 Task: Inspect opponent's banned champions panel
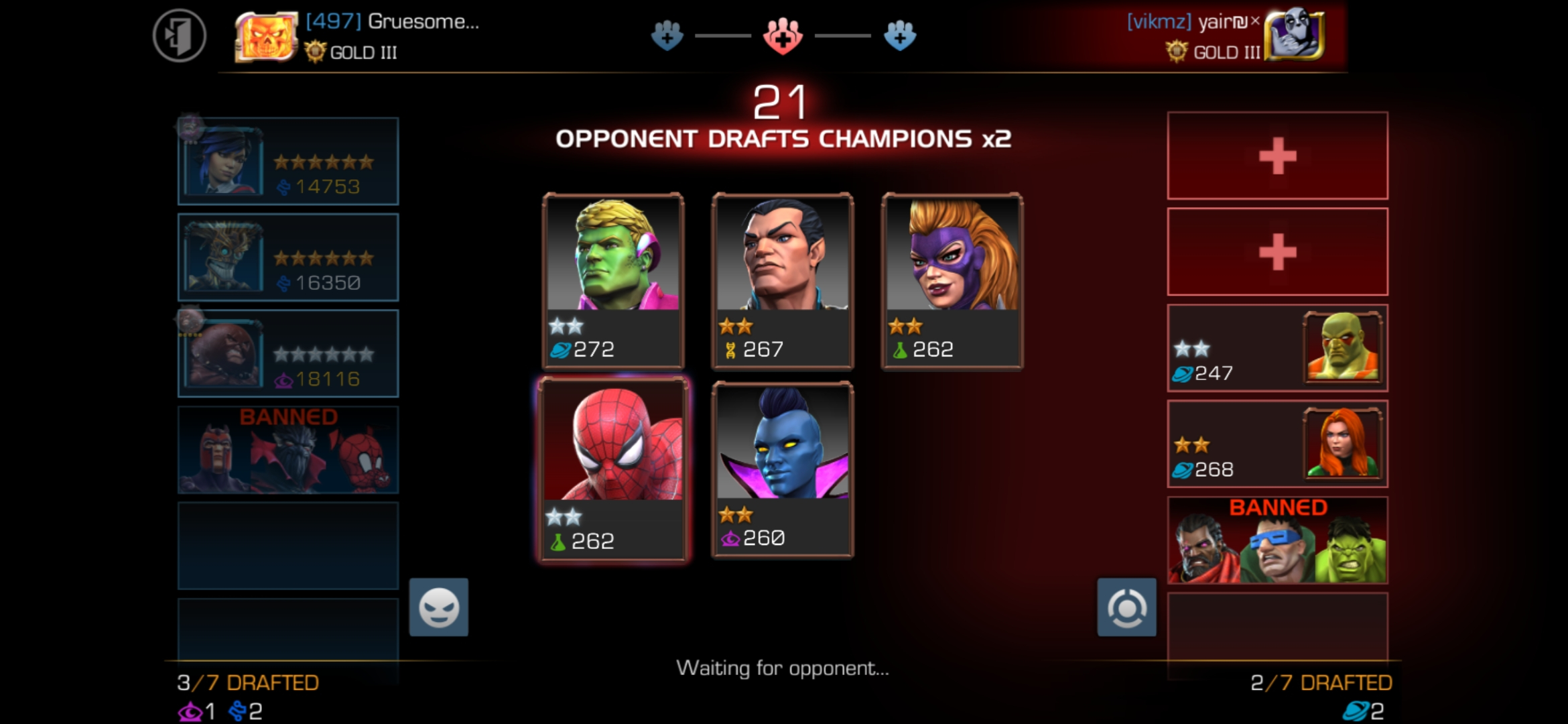click(1277, 540)
